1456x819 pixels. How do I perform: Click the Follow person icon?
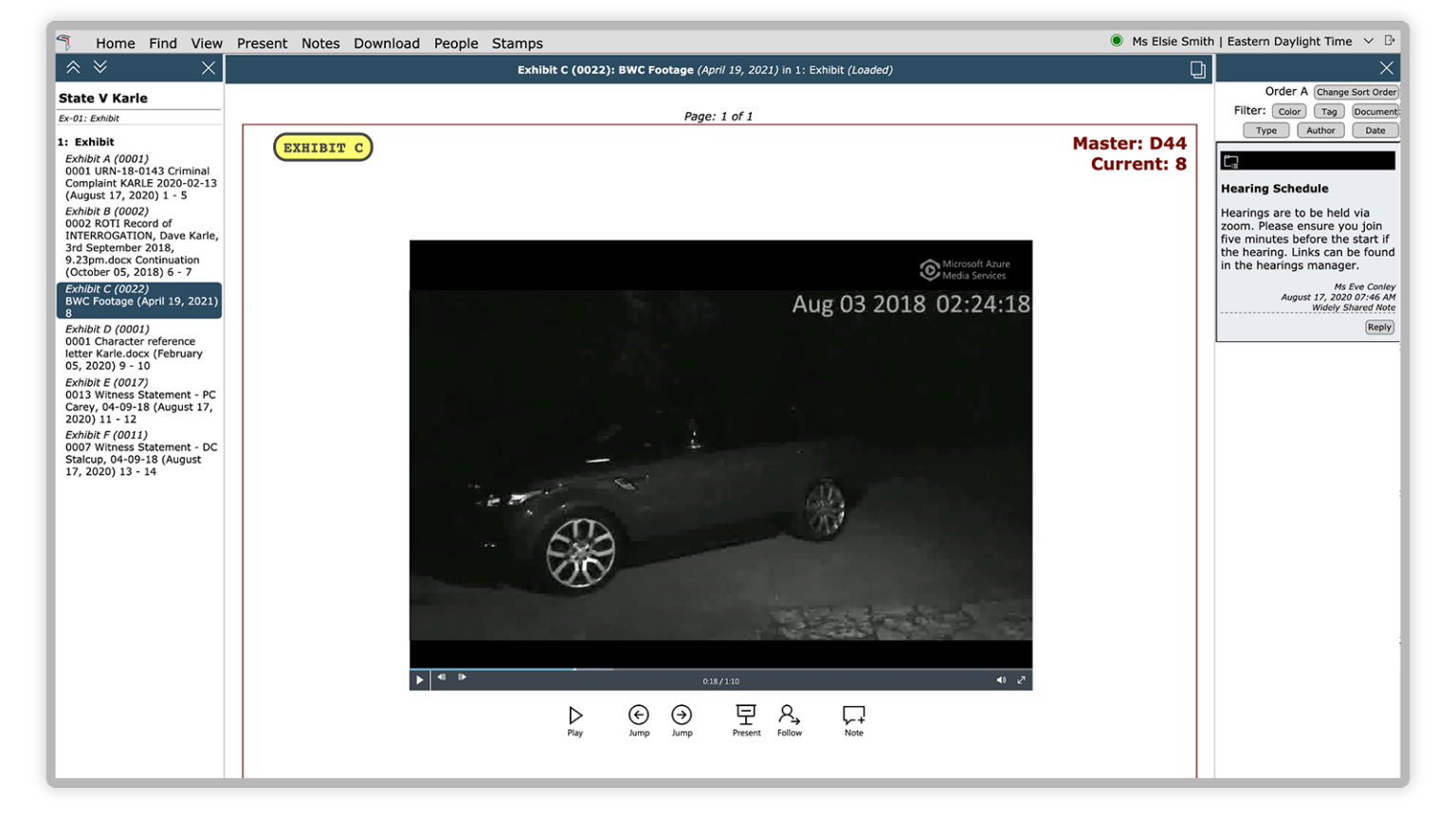[x=789, y=716]
